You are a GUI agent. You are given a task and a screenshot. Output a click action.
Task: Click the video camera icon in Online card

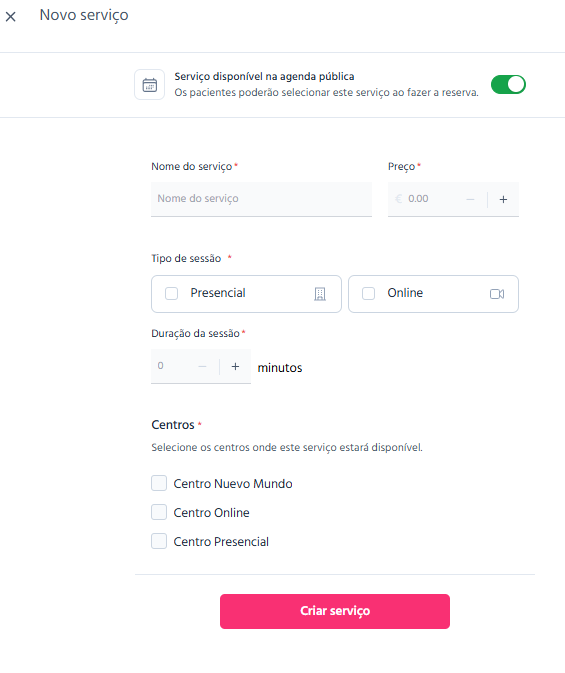(x=497, y=294)
